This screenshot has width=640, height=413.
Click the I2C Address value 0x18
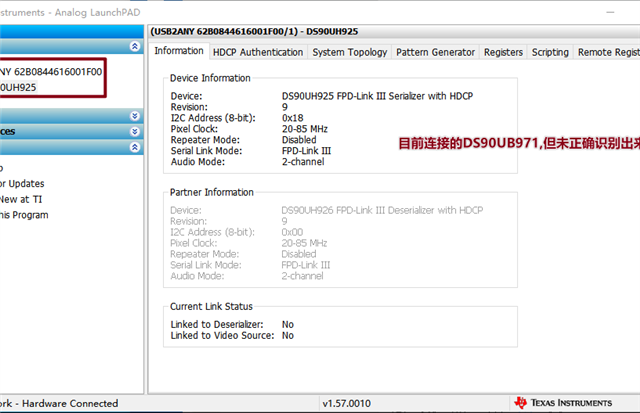point(293,118)
